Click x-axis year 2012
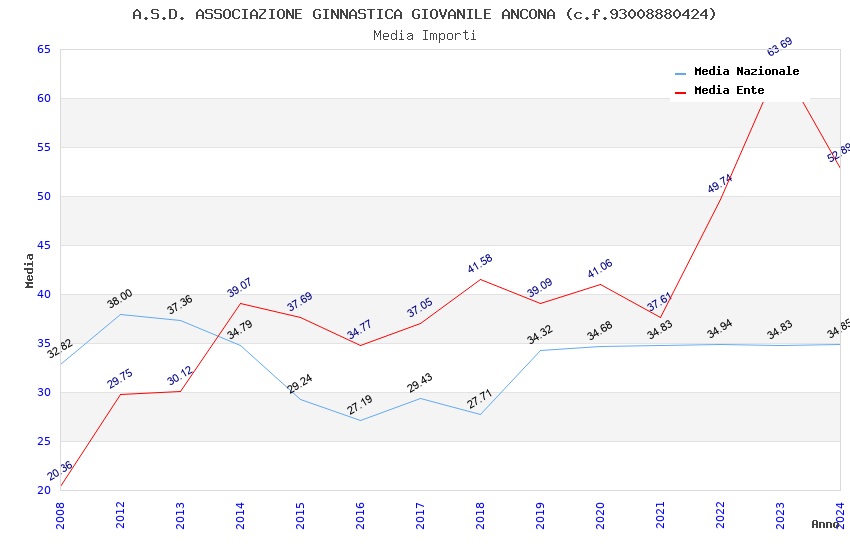This screenshot has height=550, width=850. point(120,515)
